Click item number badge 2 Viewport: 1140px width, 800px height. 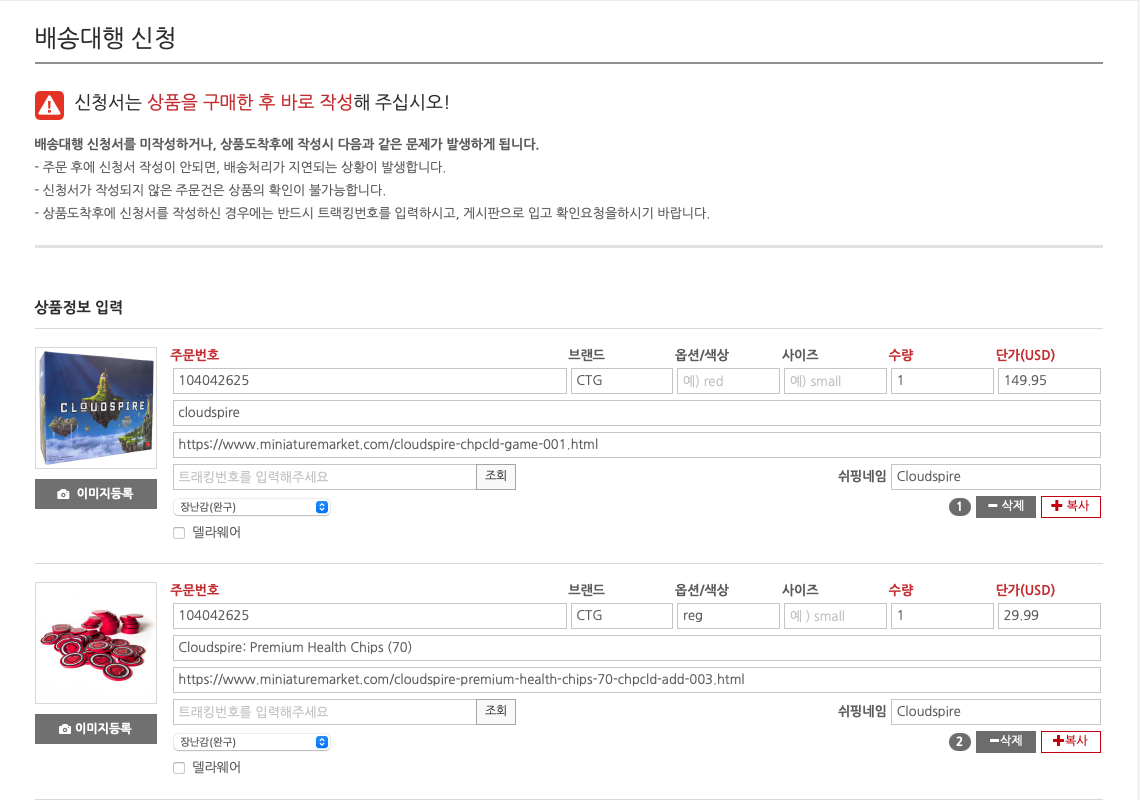pyautogui.click(x=960, y=742)
